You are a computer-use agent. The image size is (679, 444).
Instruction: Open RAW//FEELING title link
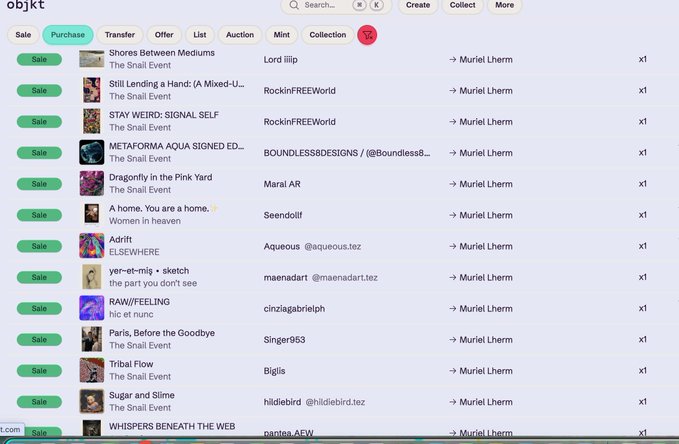(x=139, y=302)
